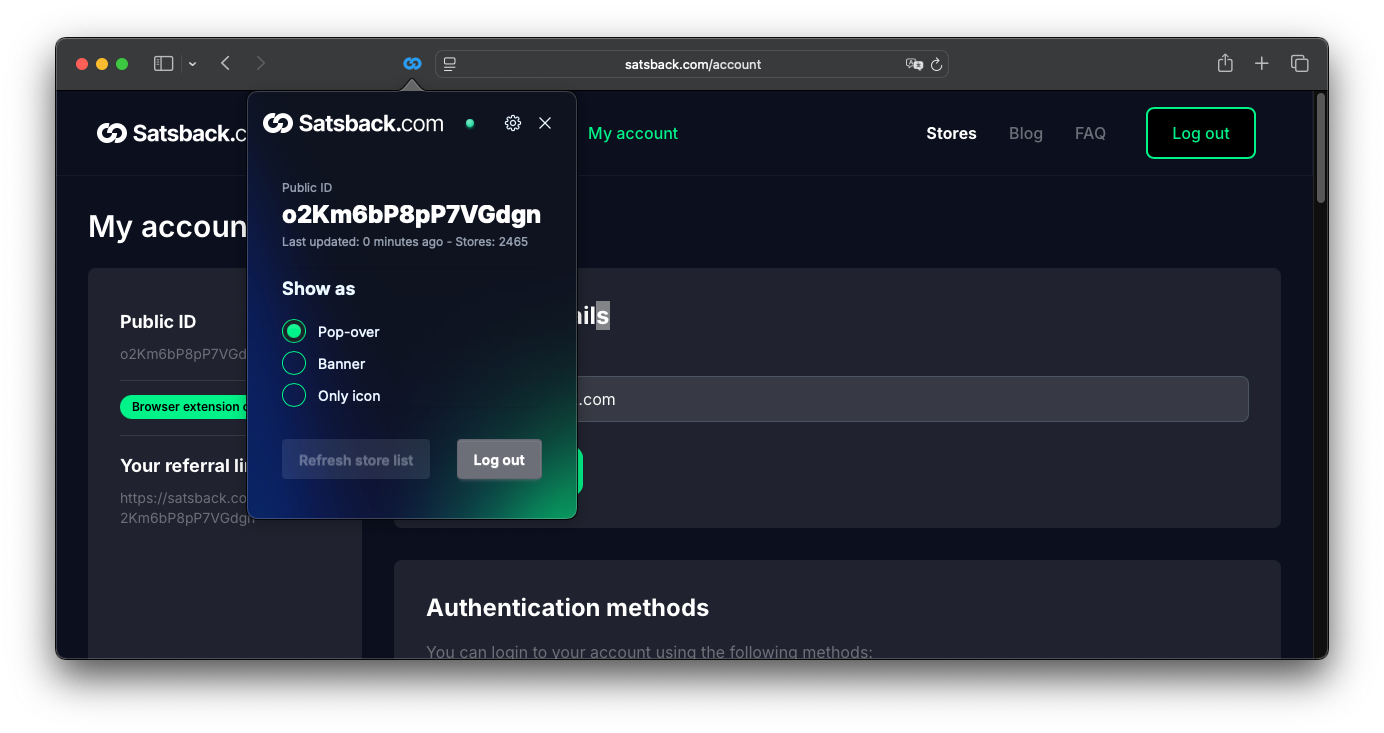Go forward to the next page
1384x733 pixels.
click(261, 64)
